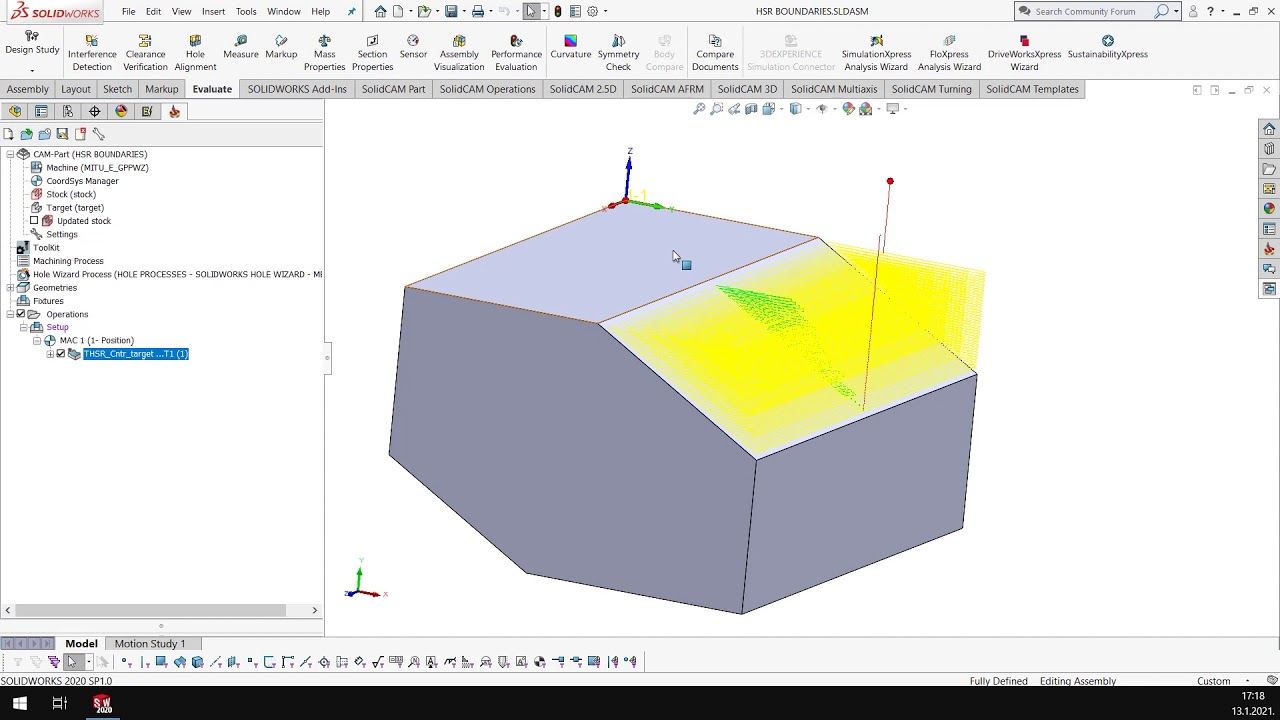This screenshot has width=1280, height=720.
Task: Click Zoom to Area in view toolbar
Action: click(x=716, y=109)
